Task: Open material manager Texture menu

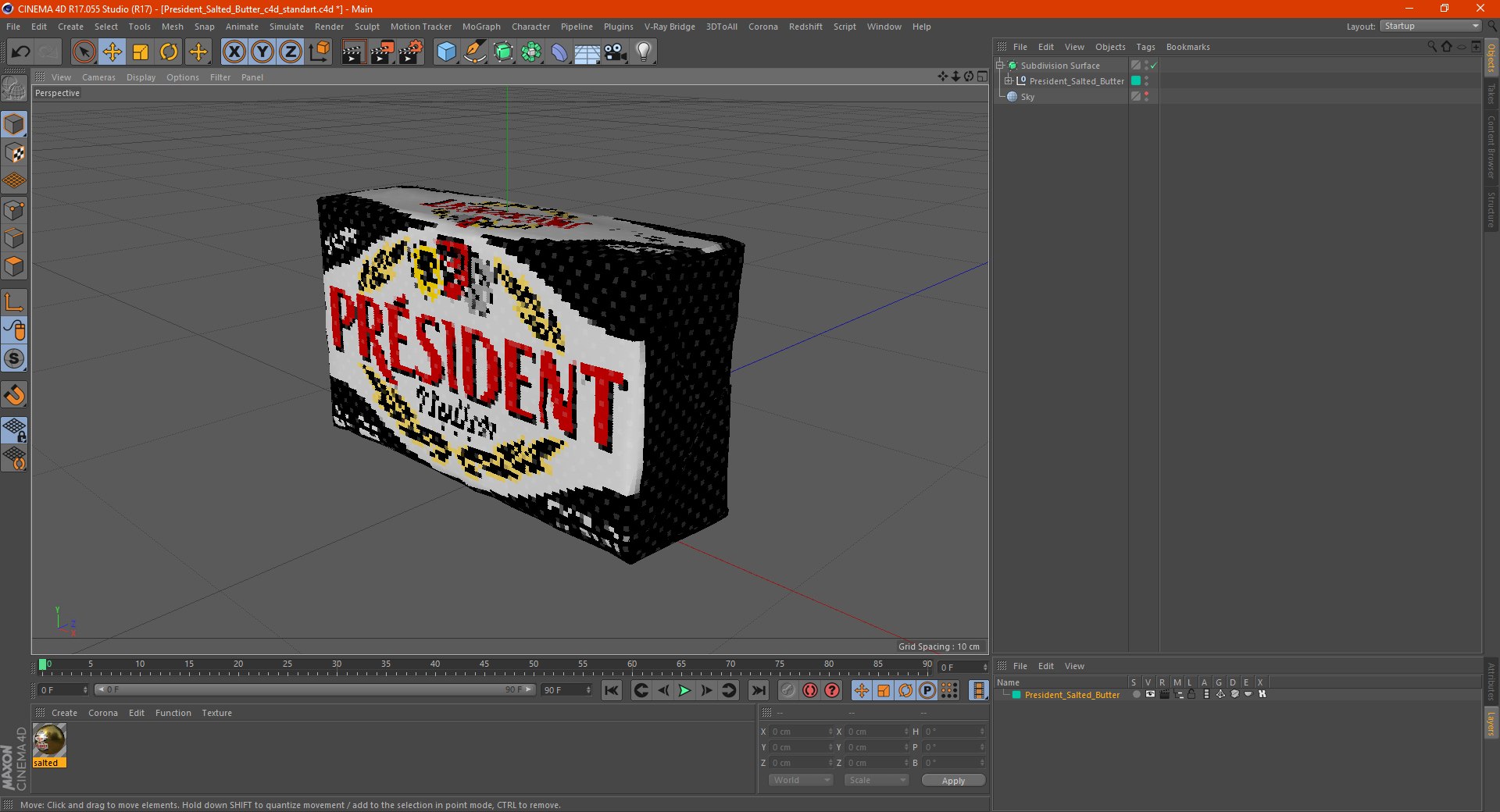Action: pos(216,713)
